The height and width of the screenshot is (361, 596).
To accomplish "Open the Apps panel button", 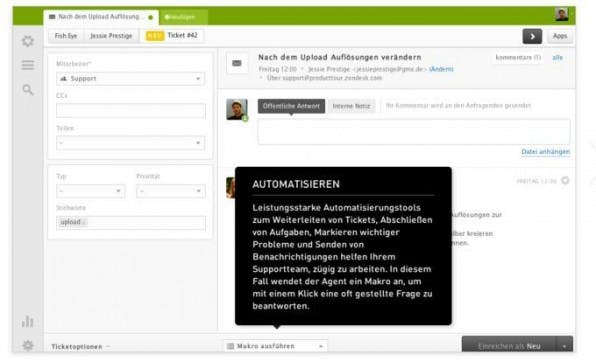I will click(x=560, y=36).
